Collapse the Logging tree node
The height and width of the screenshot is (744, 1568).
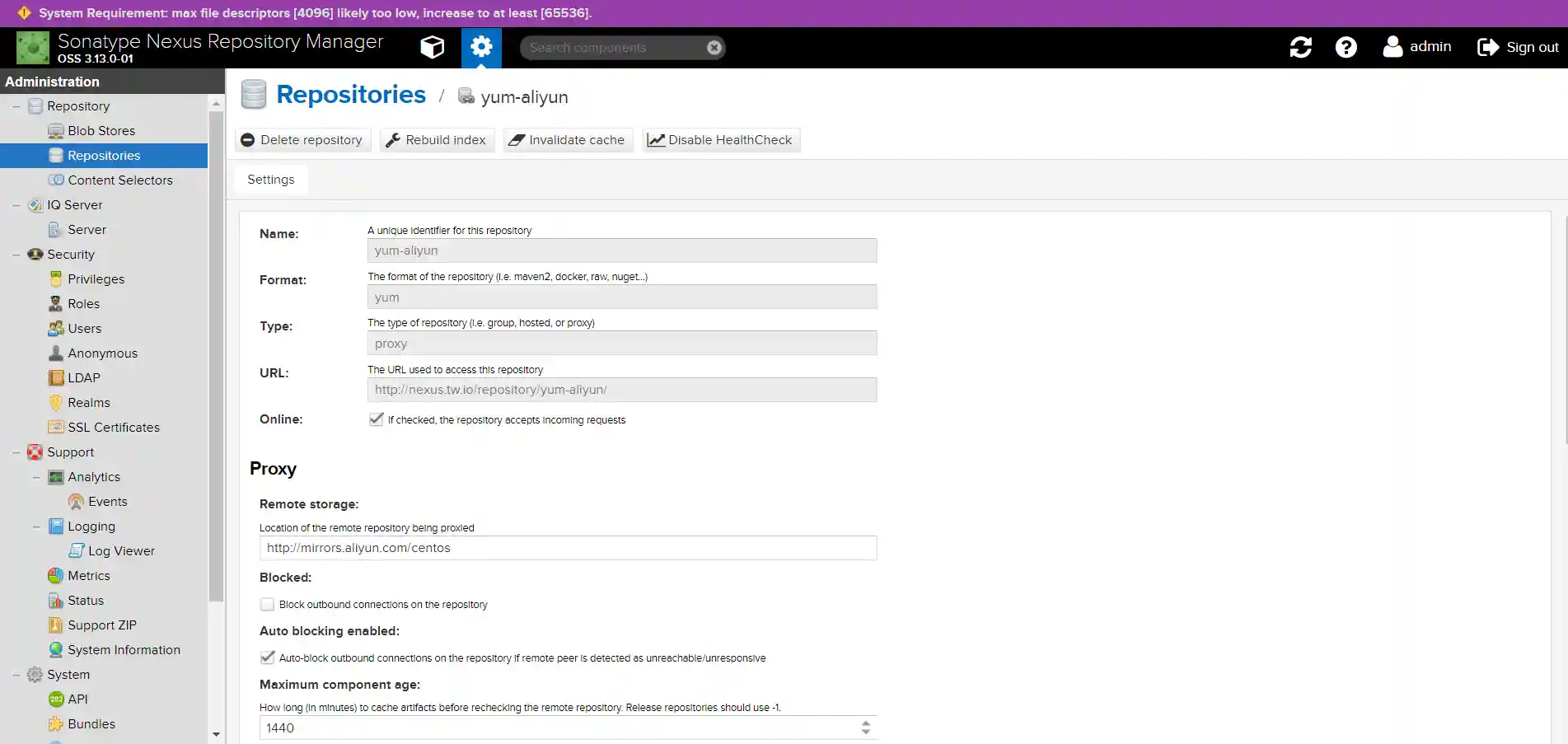(36, 526)
